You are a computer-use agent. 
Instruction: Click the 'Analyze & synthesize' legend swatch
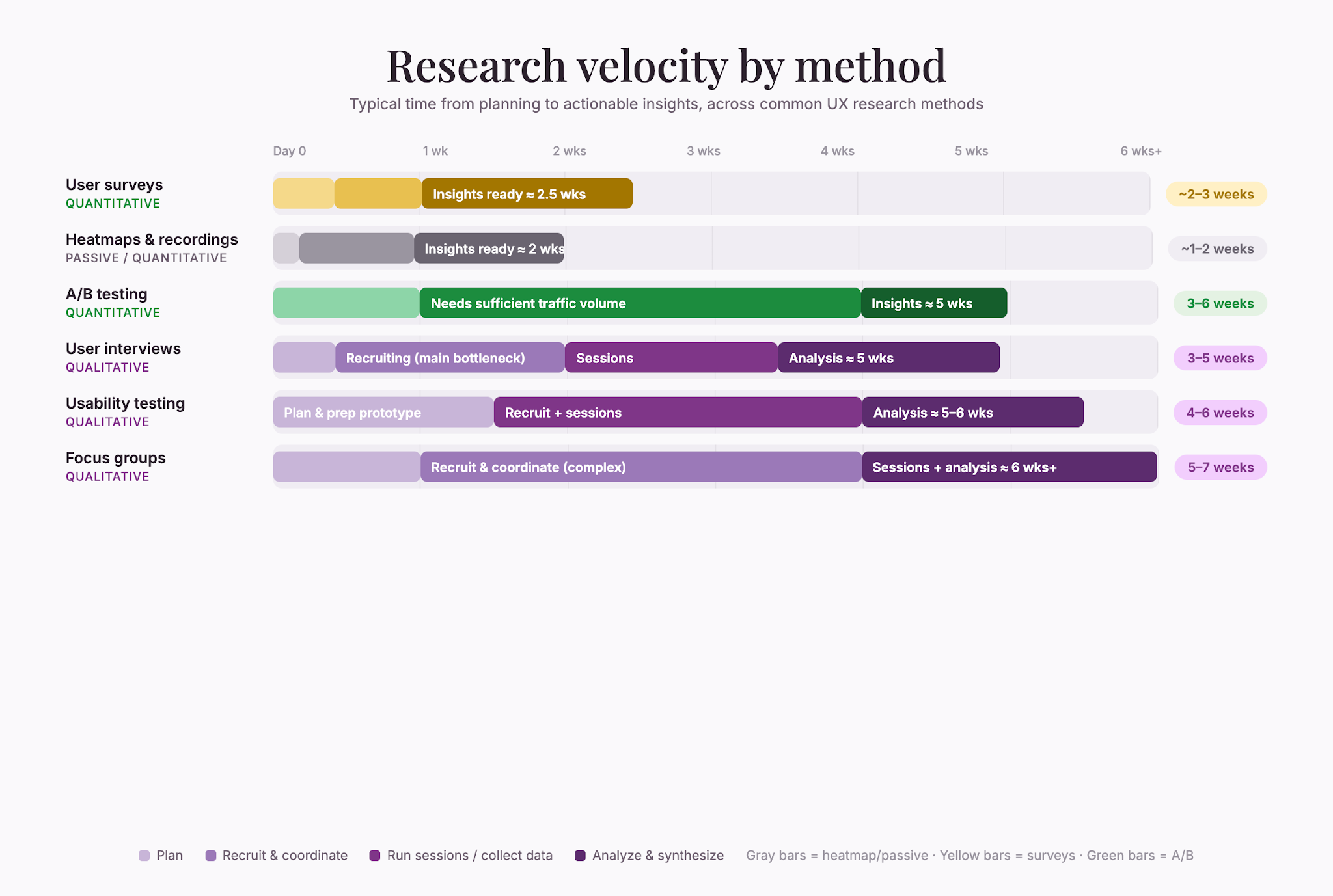pos(581,856)
